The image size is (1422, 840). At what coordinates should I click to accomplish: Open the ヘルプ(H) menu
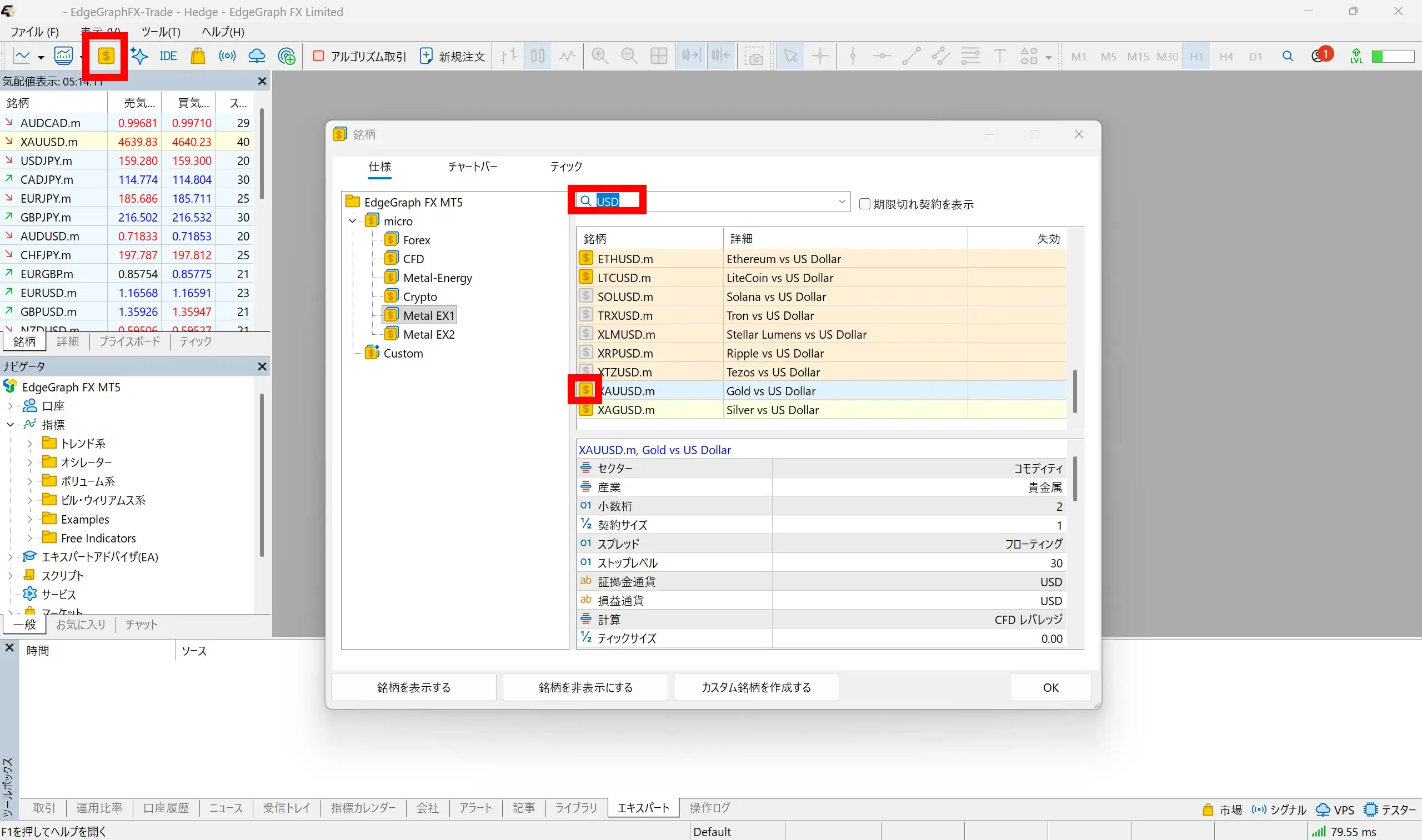(x=223, y=32)
